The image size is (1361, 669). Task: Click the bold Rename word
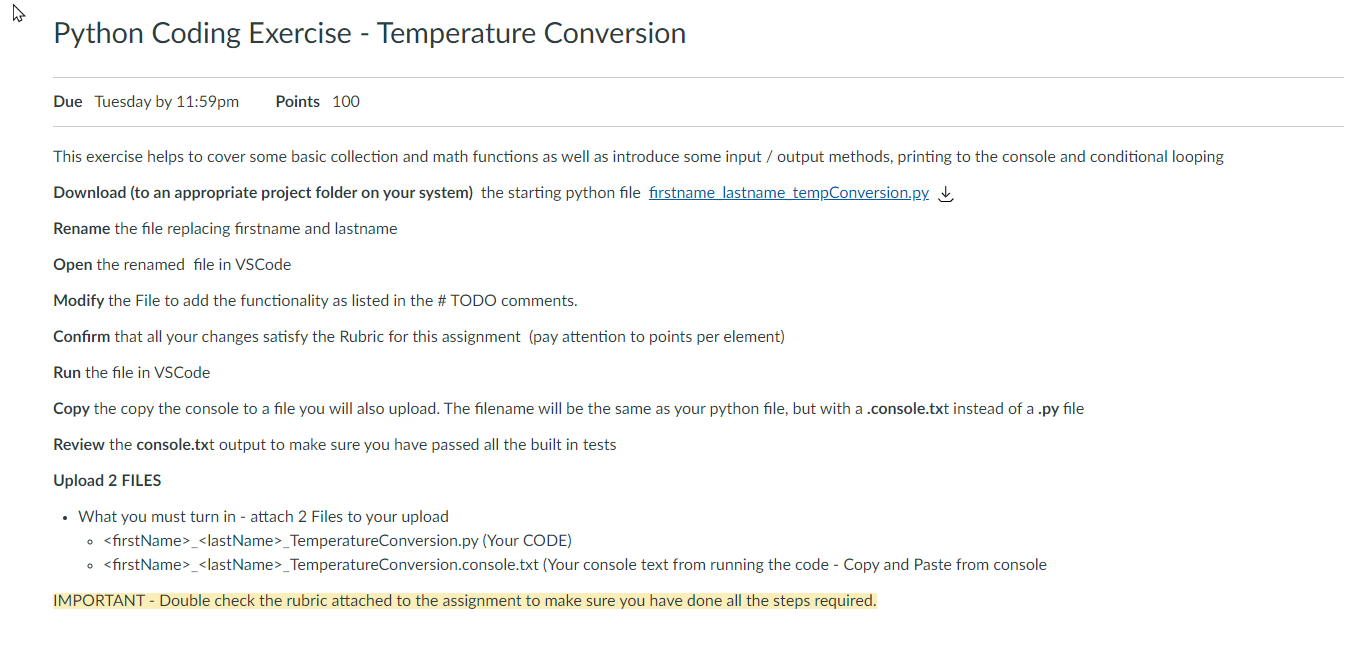[x=82, y=229]
